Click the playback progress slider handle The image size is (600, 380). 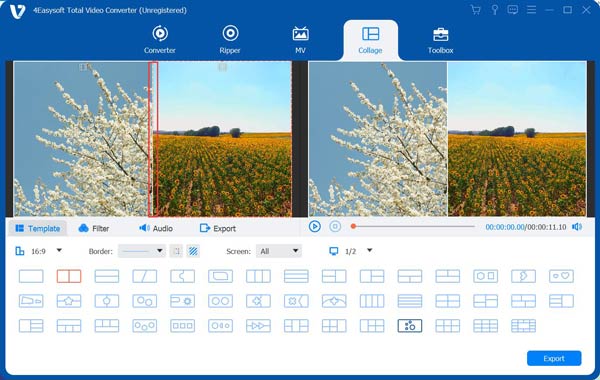(x=354, y=227)
